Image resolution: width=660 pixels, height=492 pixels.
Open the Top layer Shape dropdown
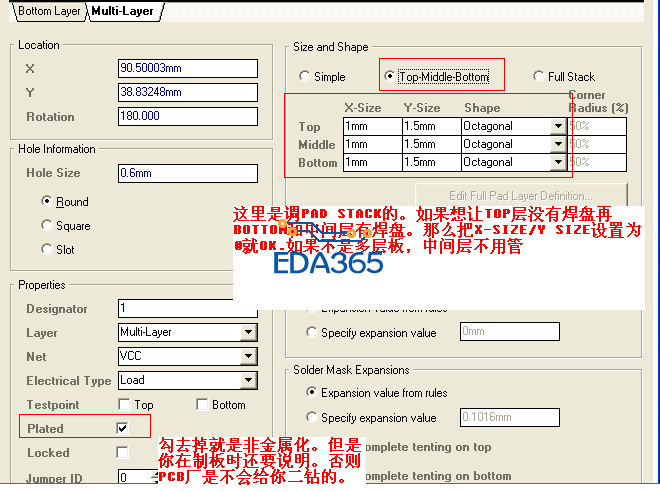(558, 126)
